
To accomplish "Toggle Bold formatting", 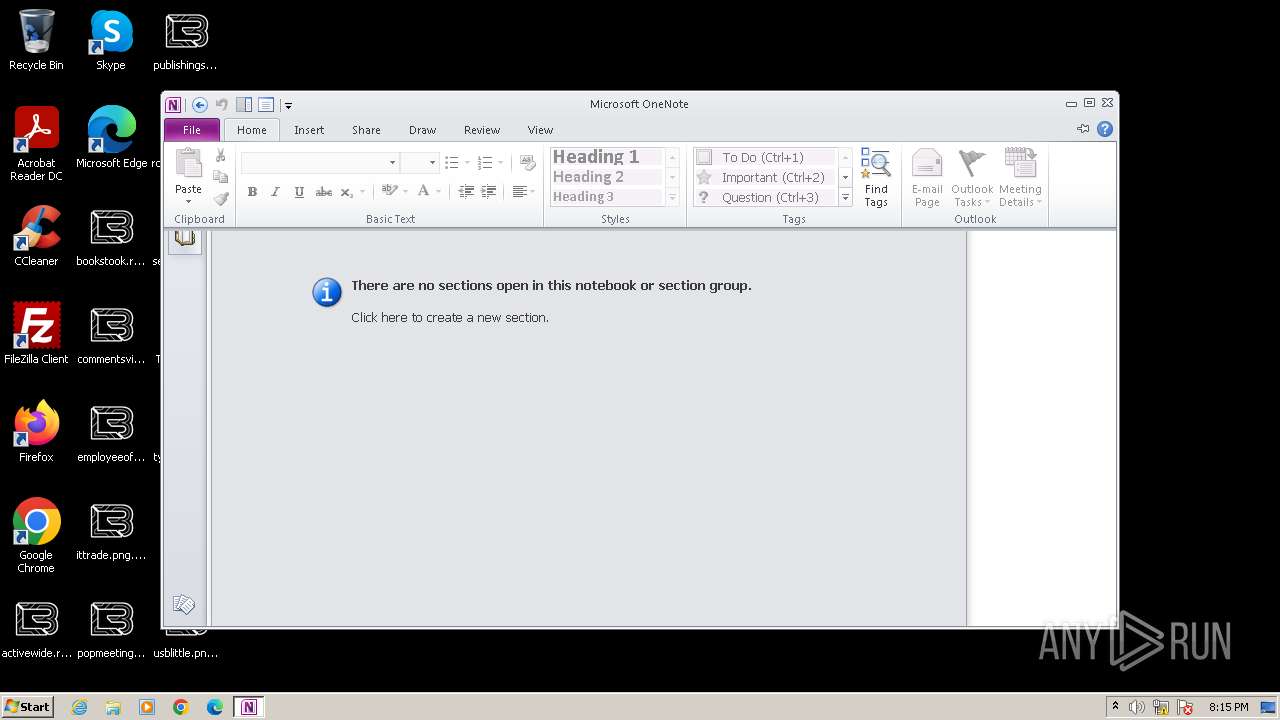I will tap(252, 192).
